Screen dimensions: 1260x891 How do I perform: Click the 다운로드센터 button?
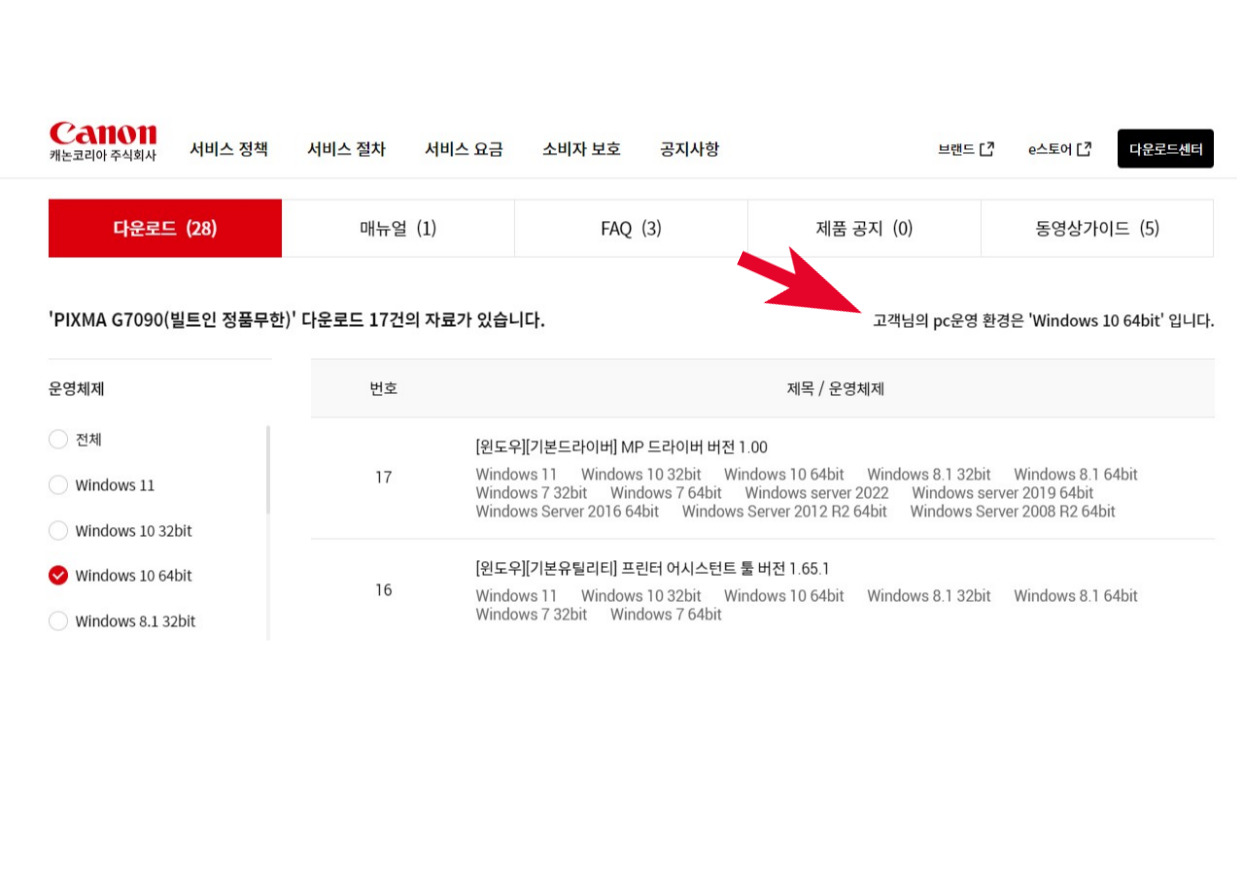(x=1165, y=147)
